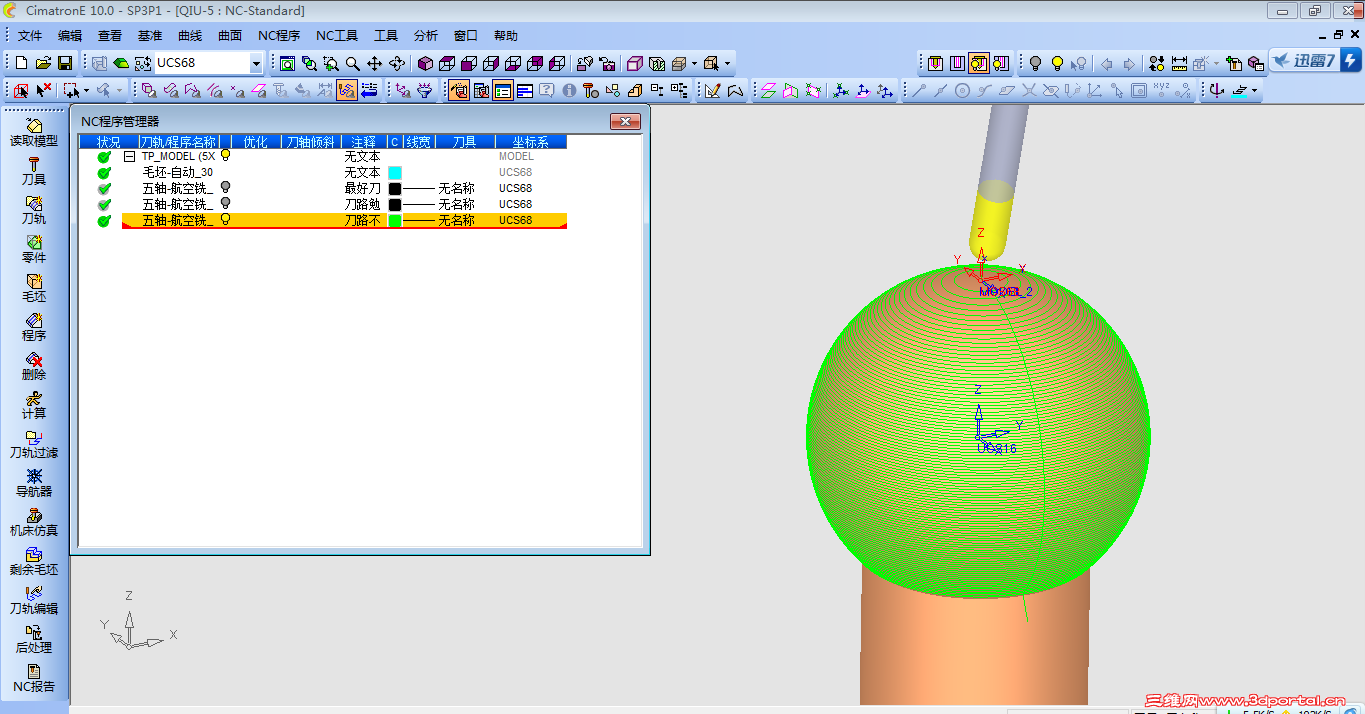Create a new file with New icon

[21, 63]
